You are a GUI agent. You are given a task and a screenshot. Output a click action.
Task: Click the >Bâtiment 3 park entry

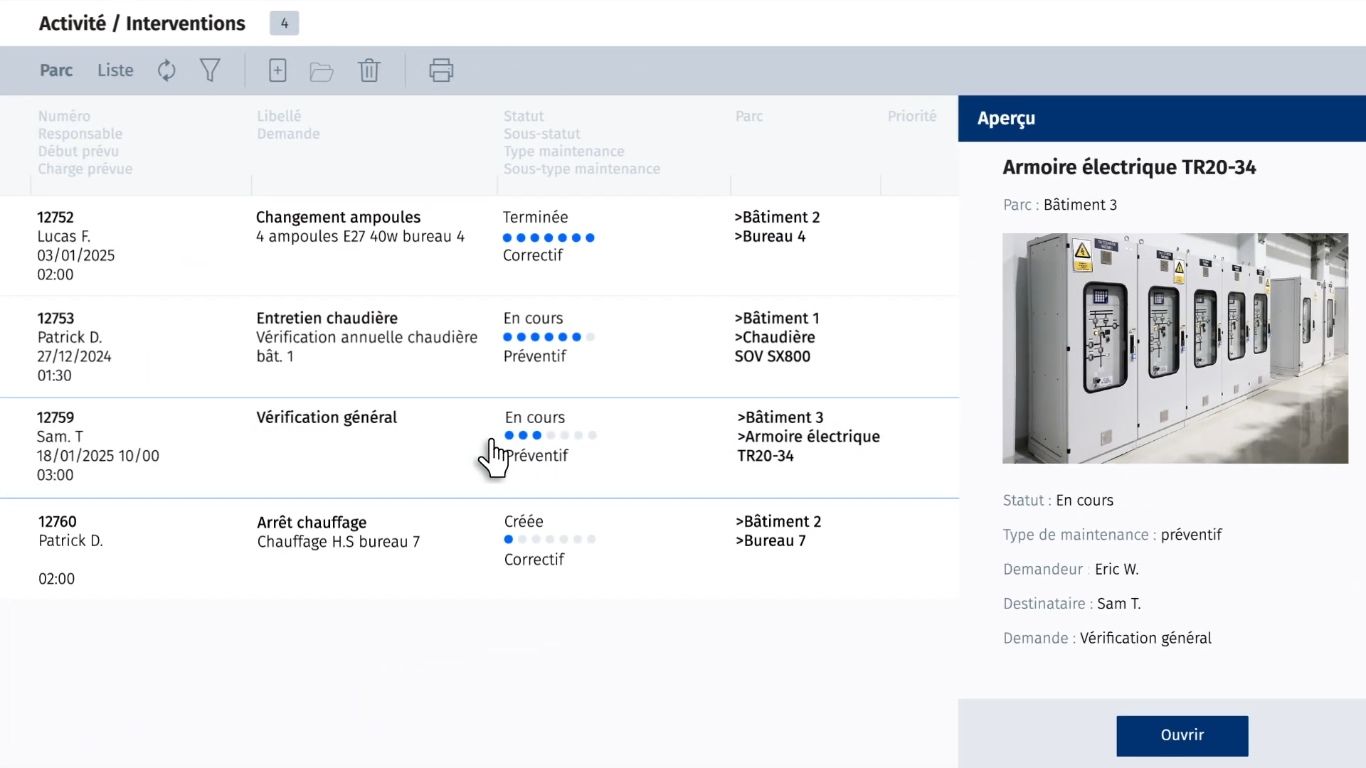[781, 417]
